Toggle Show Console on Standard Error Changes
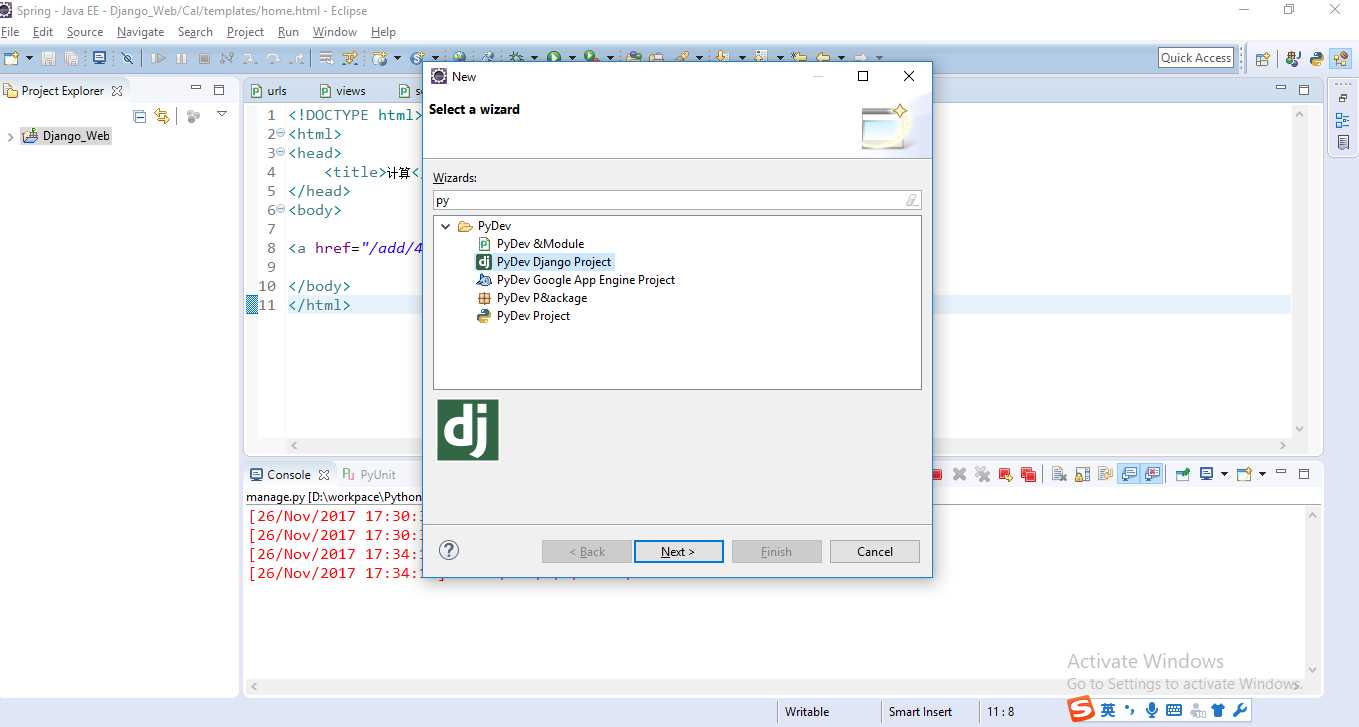Screen dimensions: 1359x727 [x=1152, y=474]
